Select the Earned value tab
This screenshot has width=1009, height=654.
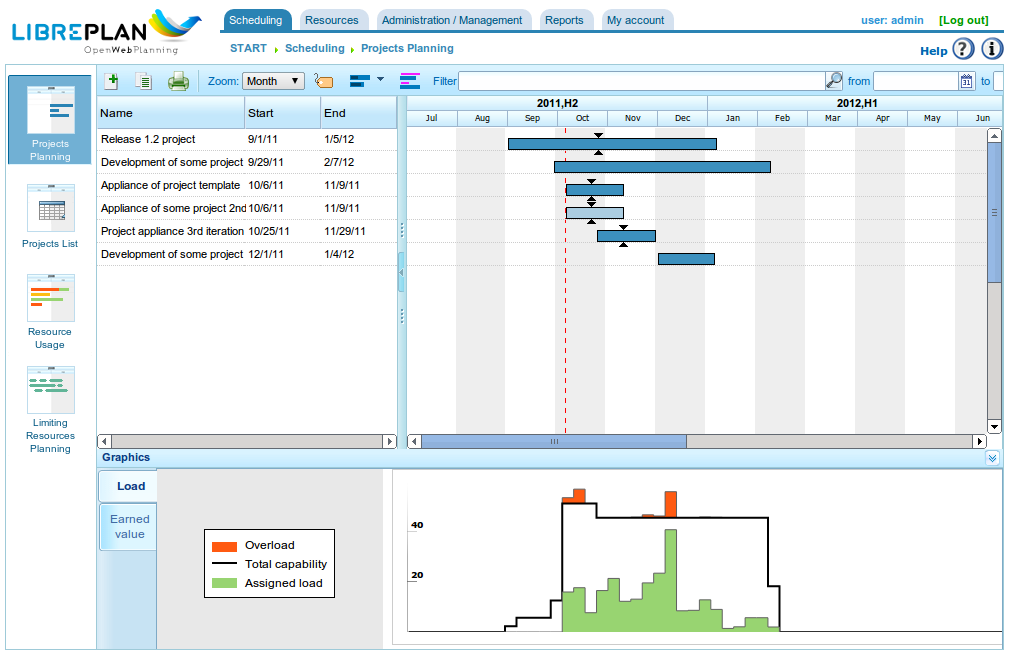click(129, 526)
